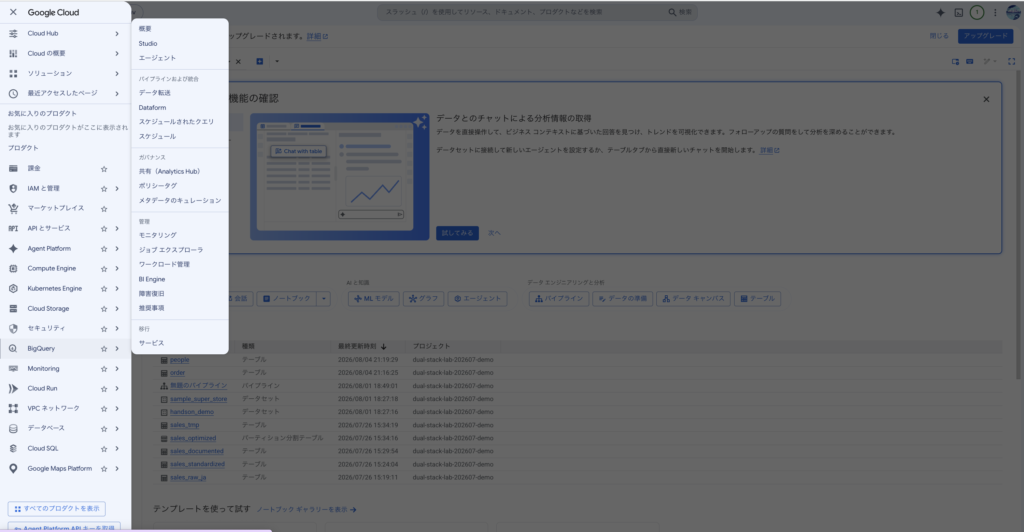Open Cloud Shell terminal icon
This screenshot has width=1024, height=532.
959,12
